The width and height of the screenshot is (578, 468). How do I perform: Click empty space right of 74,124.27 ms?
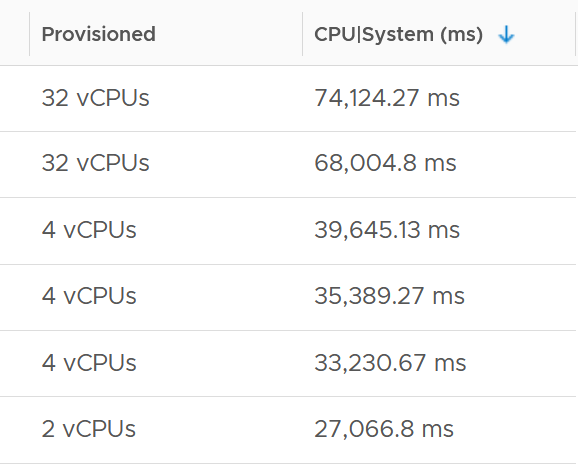point(518,98)
